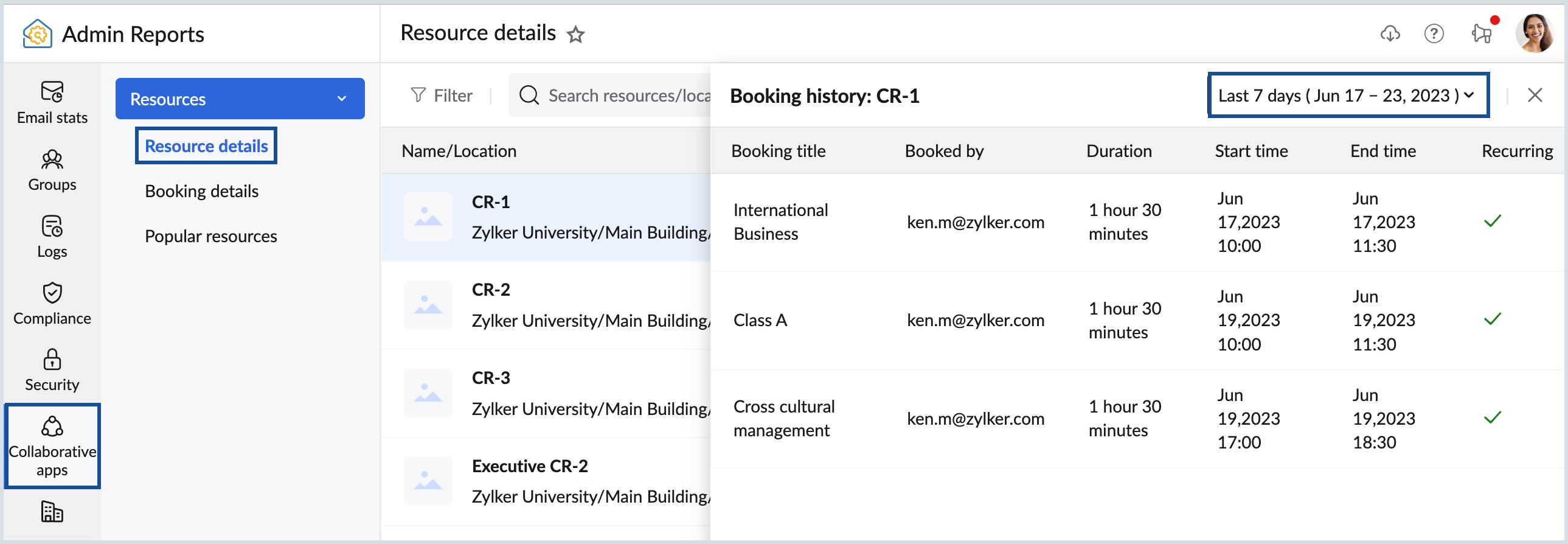Select Collaborative apps in sidebar

[52, 446]
